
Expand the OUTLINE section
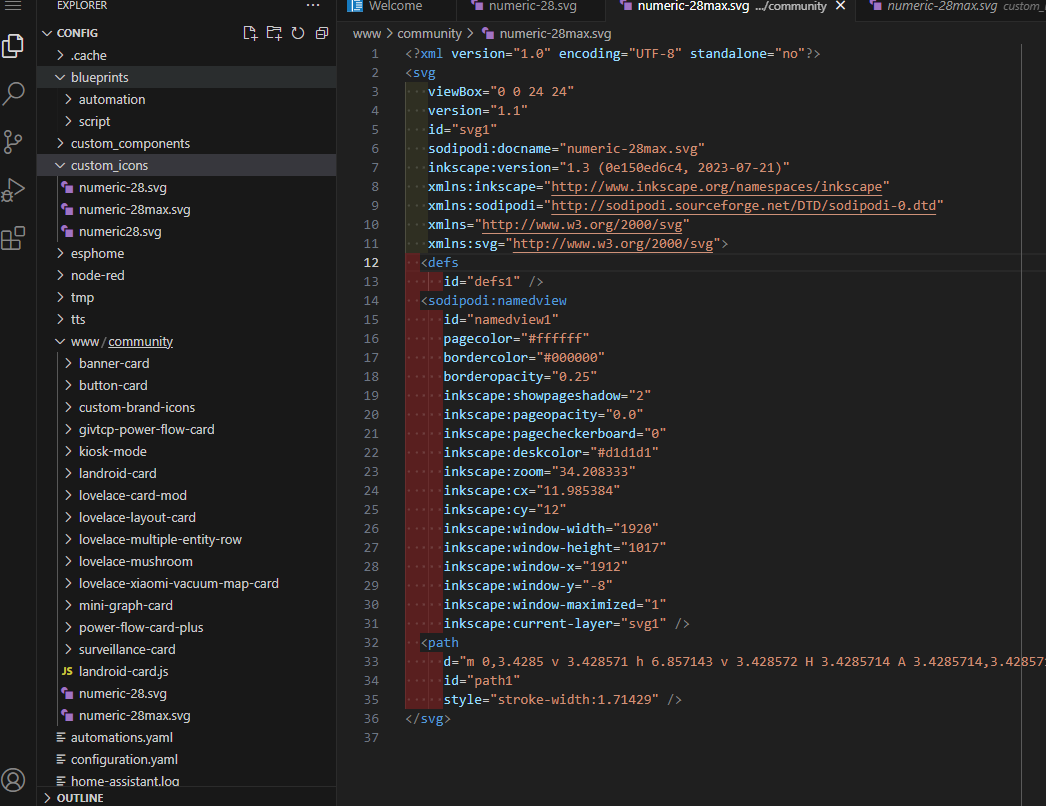click(79, 798)
